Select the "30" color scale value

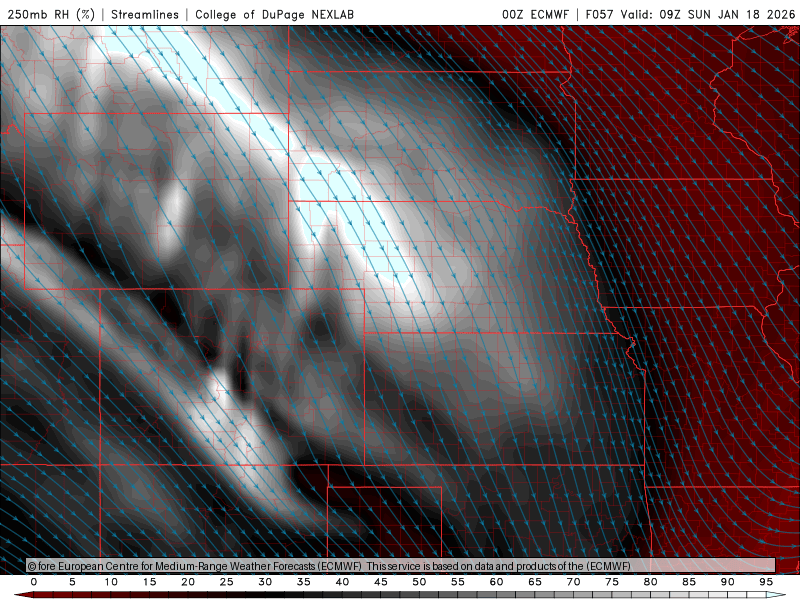(x=265, y=582)
